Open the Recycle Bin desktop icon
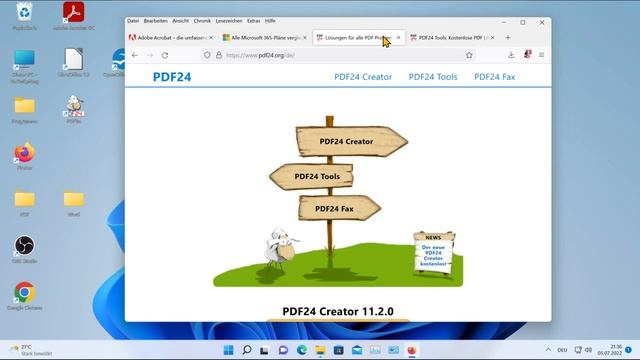Image resolution: width=640 pixels, height=360 pixels. (24, 16)
